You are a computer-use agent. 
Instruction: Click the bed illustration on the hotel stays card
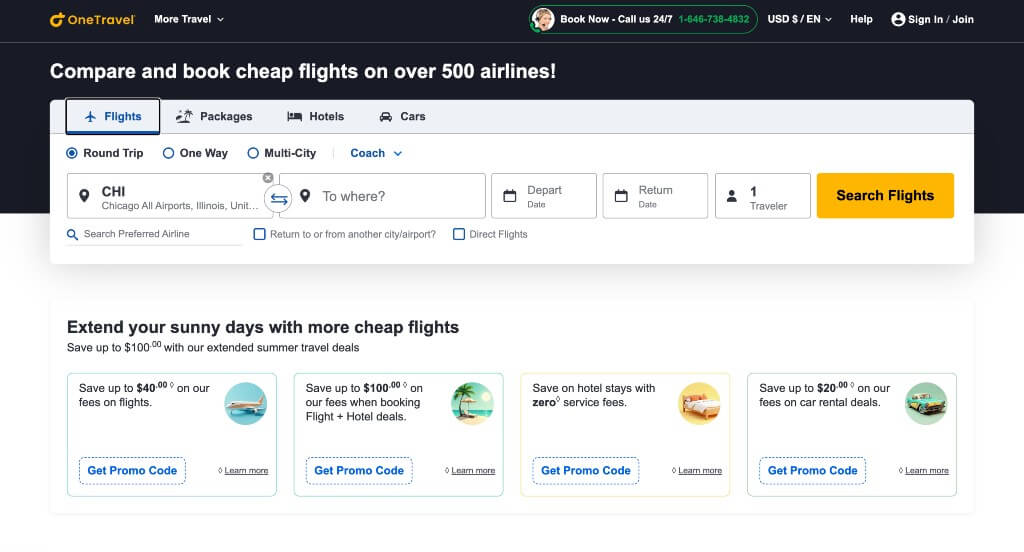click(x=699, y=404)
